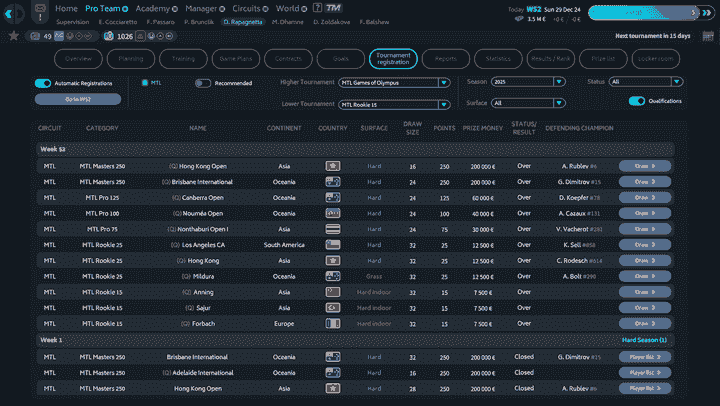Click the Australia flag for Brisbane International qualifier
720x406 pixels.
click(333, 182)
